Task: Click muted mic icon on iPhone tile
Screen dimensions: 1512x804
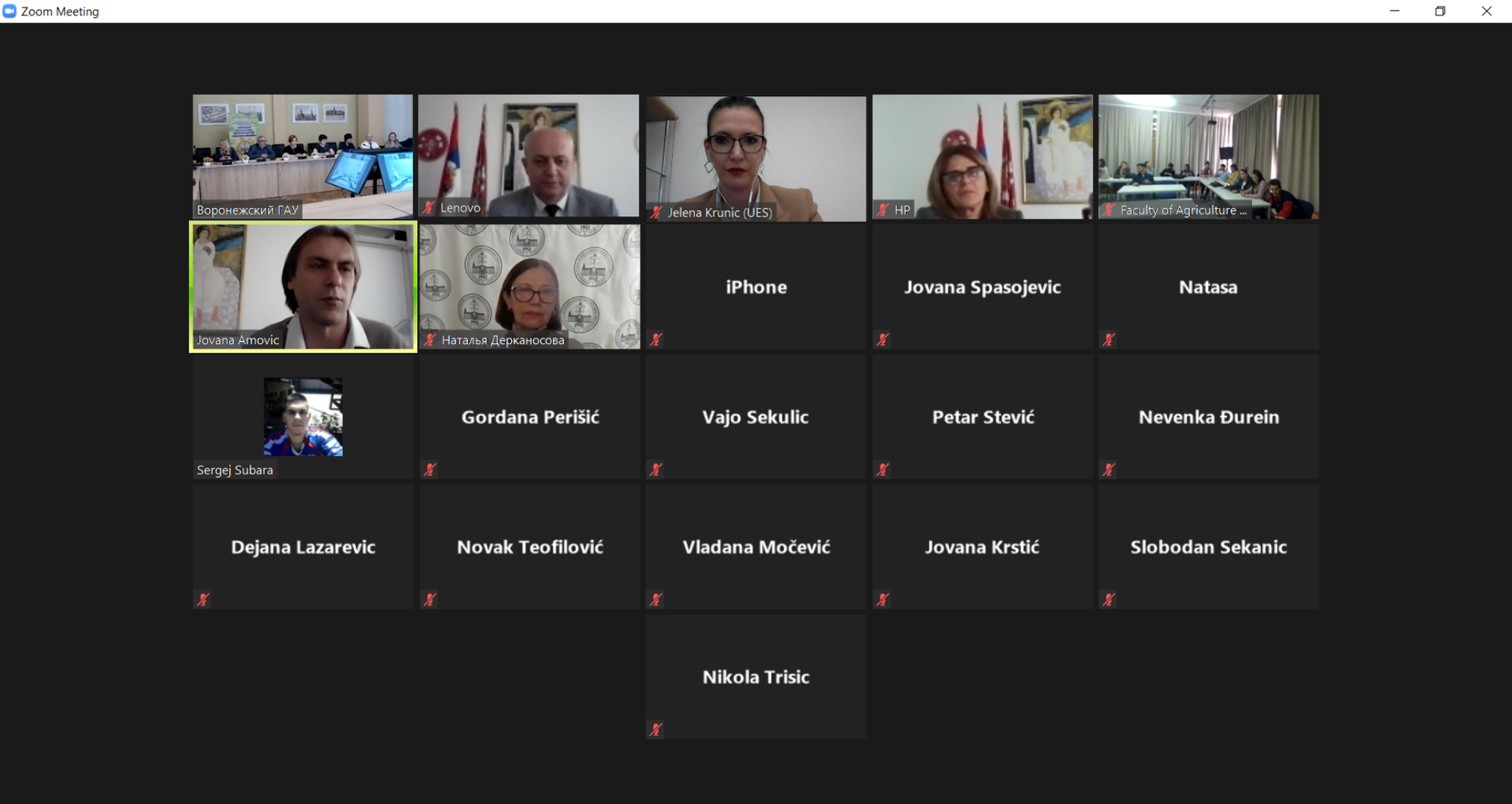Action: click(656, 340)
